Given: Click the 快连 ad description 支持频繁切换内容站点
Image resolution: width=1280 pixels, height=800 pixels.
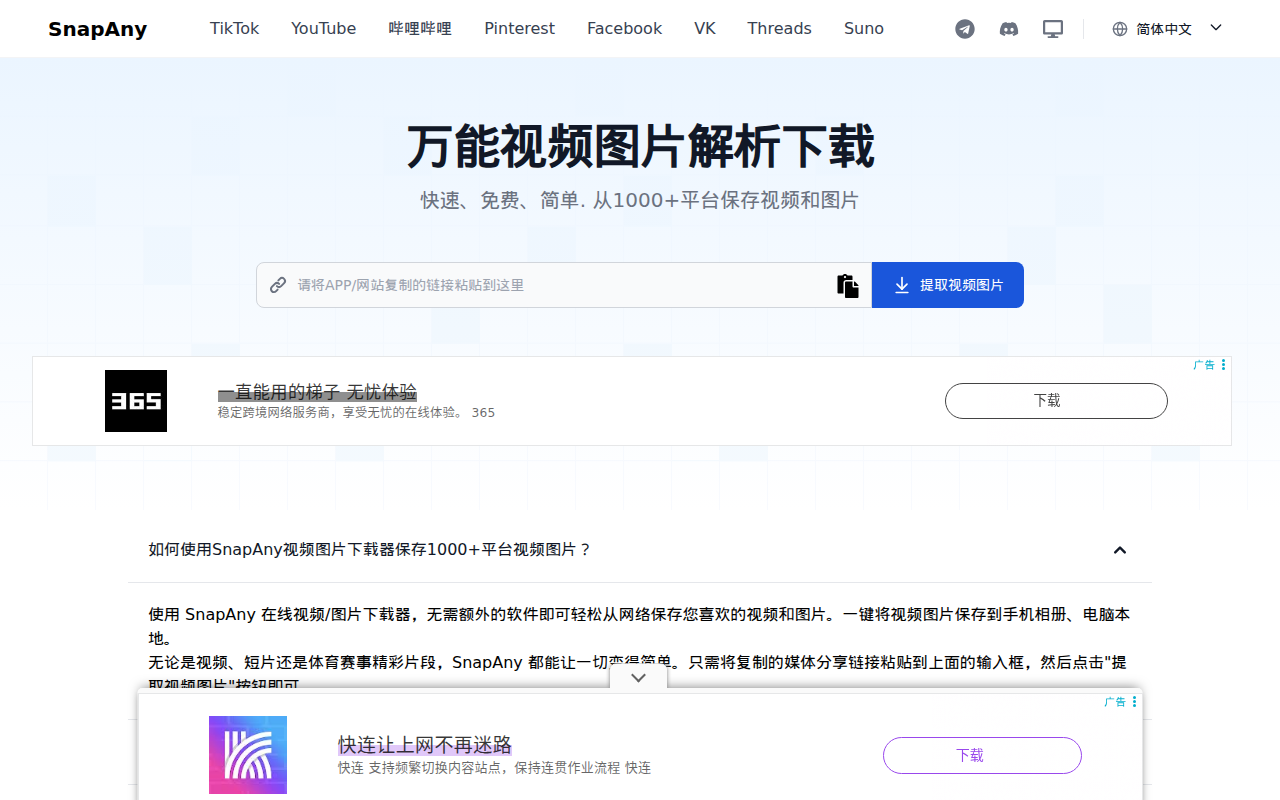Looking at the screenshot, I should (x=494, y=768).
